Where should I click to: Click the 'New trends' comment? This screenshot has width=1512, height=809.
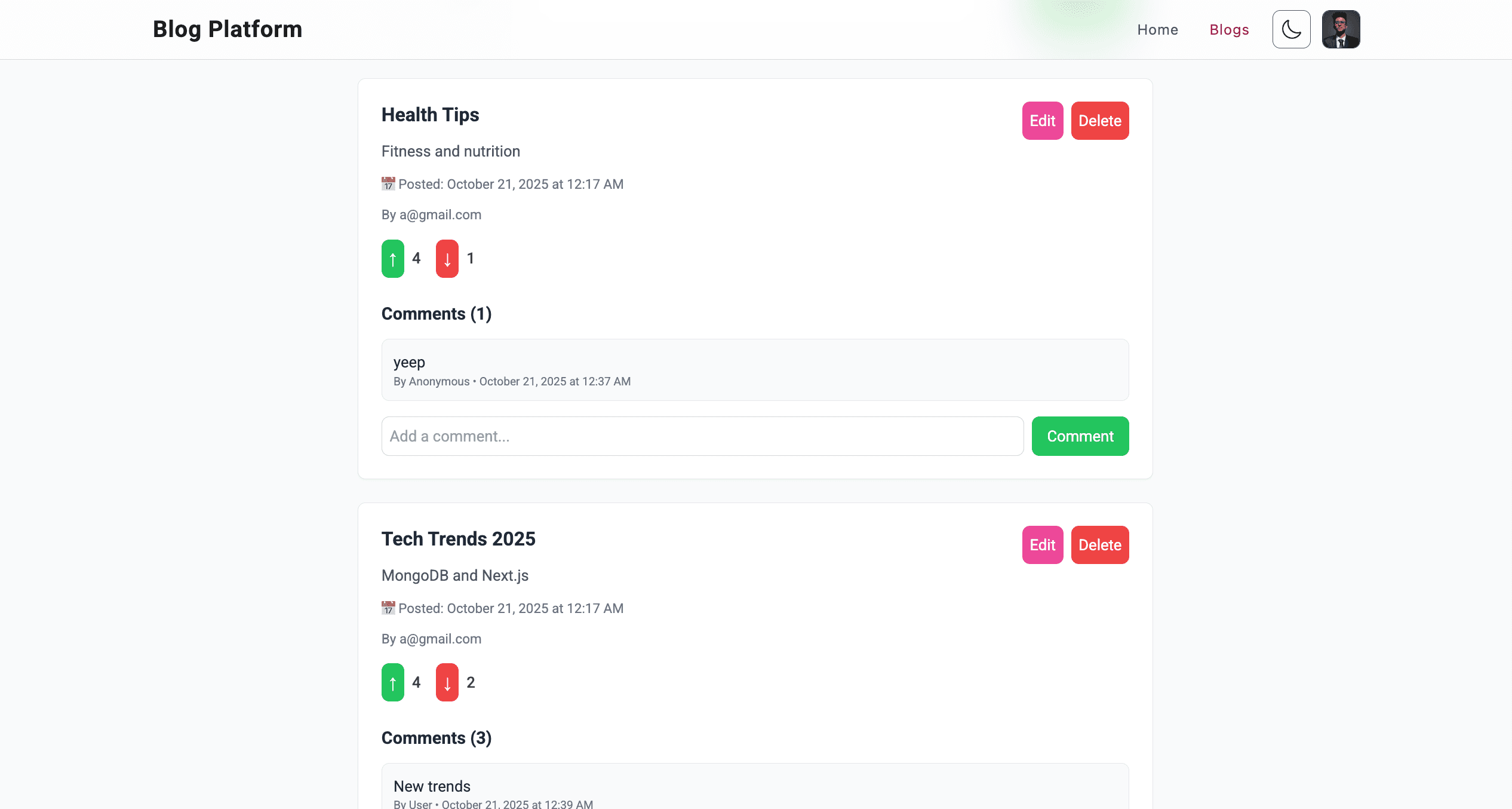pyautogui.click(x=432, y=786)
